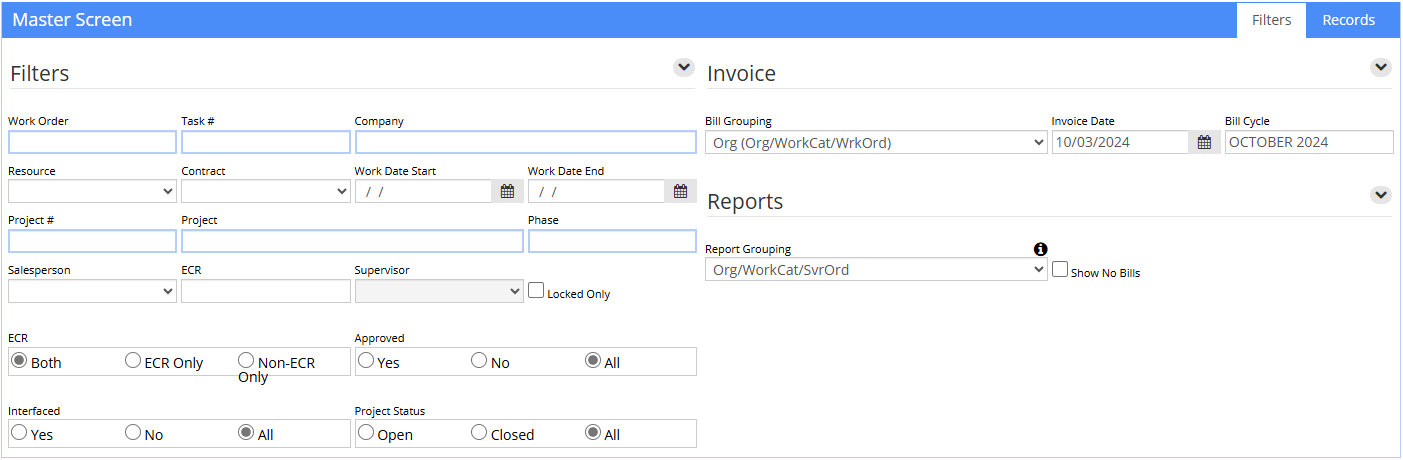Open the Bill Grouping dropdown
The width and height of the screenshot is (1403, 460).
876,142
